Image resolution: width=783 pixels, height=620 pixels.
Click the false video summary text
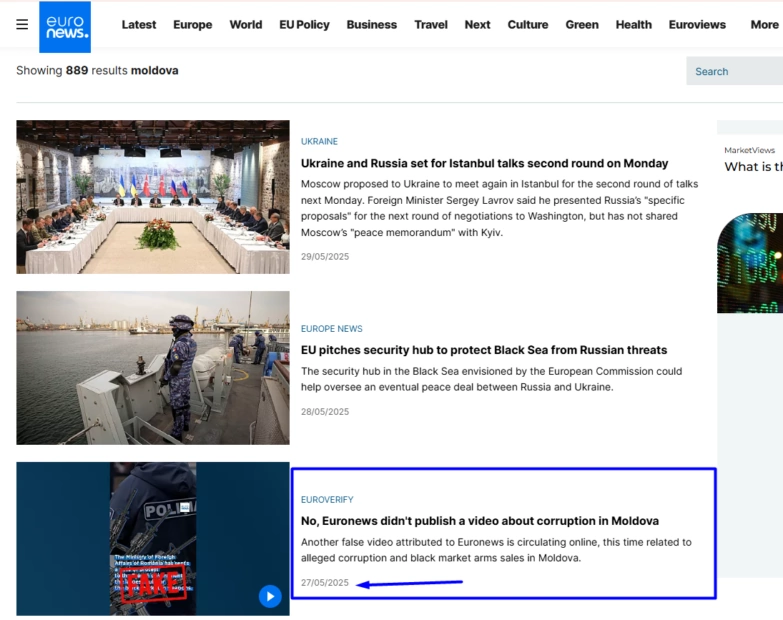coord(496,550)
